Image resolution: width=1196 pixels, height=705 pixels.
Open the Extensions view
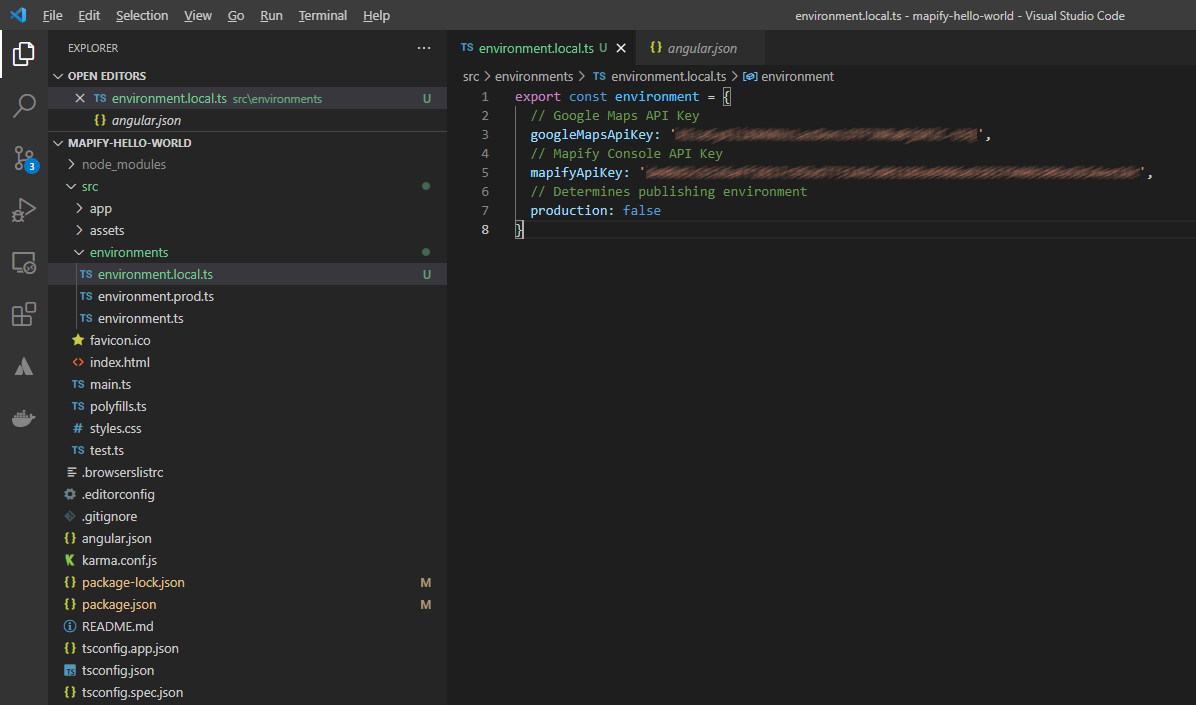click(x=24, y=314)
